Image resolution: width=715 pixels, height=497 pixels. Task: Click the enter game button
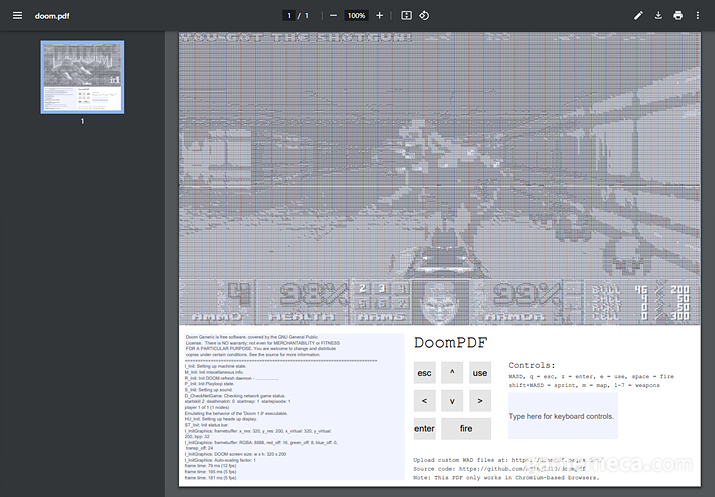tap(425, 429)
